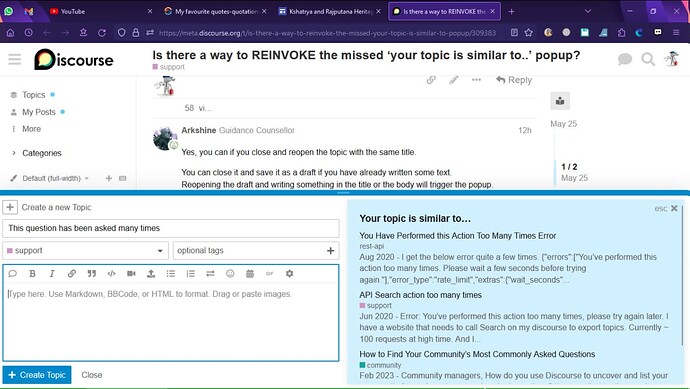Click the plus icon next to Default (full-width)
This screenshot has height=389, width=690.
click(109, 178)
